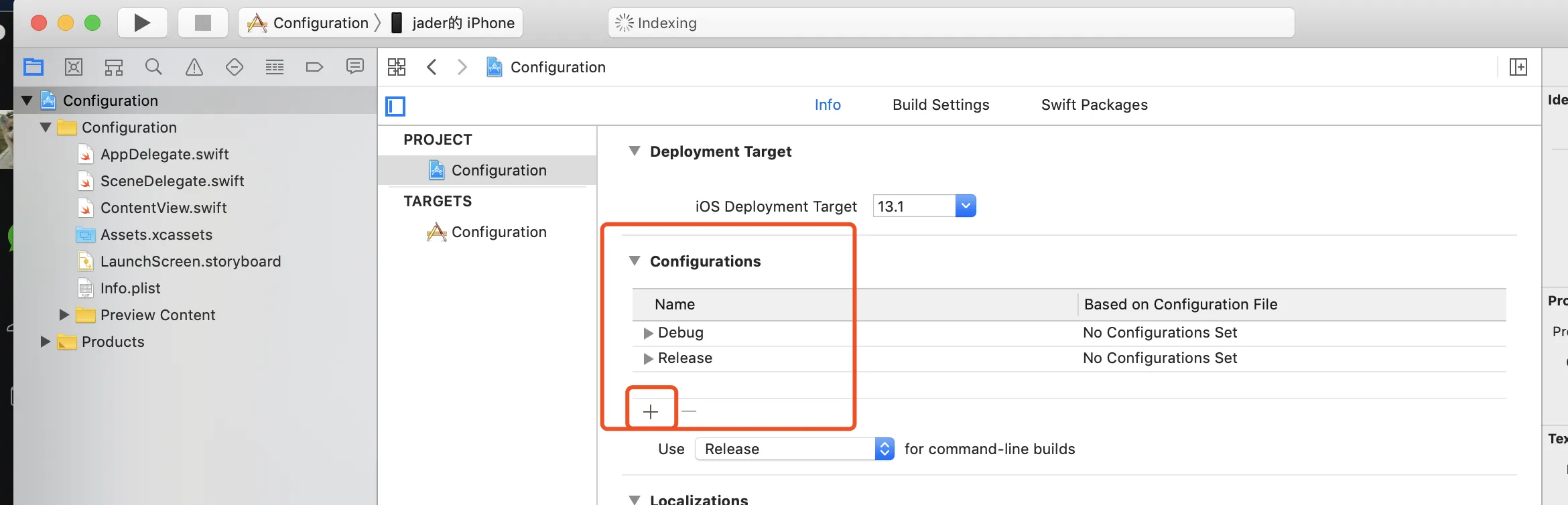Collapse the Configuration group folder
The image size is (1568, 505).
(x=46, y=127)
